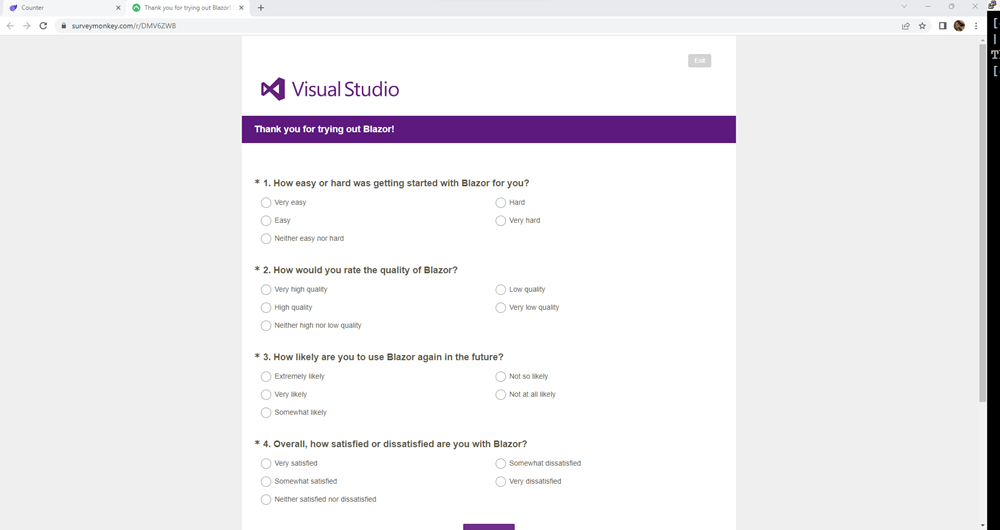Pick Somewhat dissatisfied option
The height and width of the screenshot is (530, 1000).
click(501, 464)
